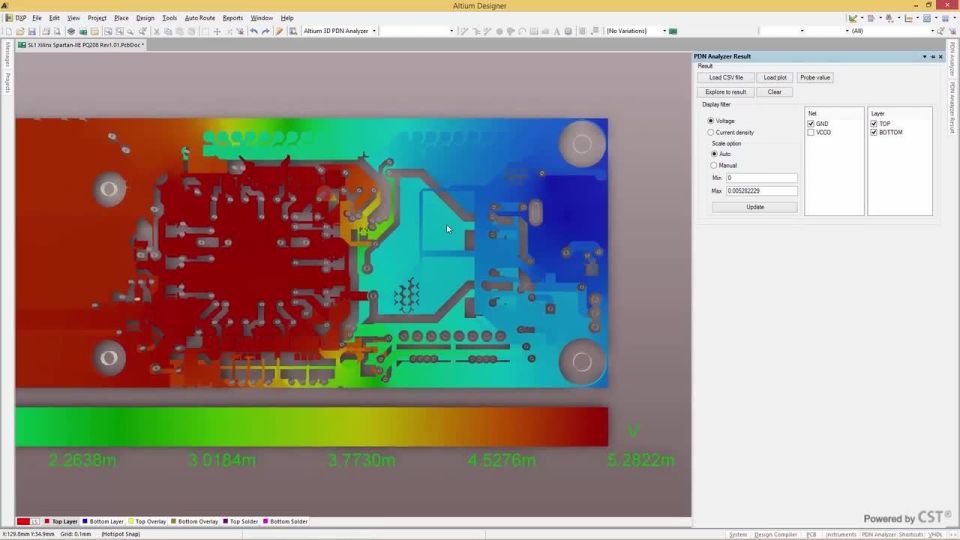Click the Print toolbar icon
This screenshot has height=540, width=960.
(x=46, y=31)
